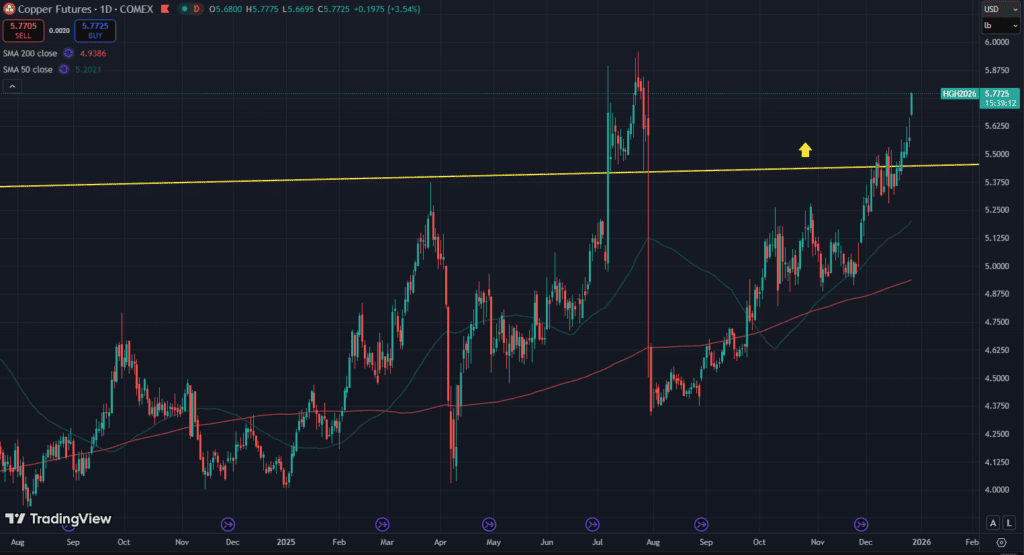Screen dimensions: 1024x555
Task: Click the SMA 200 close legend label
Action: 28,53
